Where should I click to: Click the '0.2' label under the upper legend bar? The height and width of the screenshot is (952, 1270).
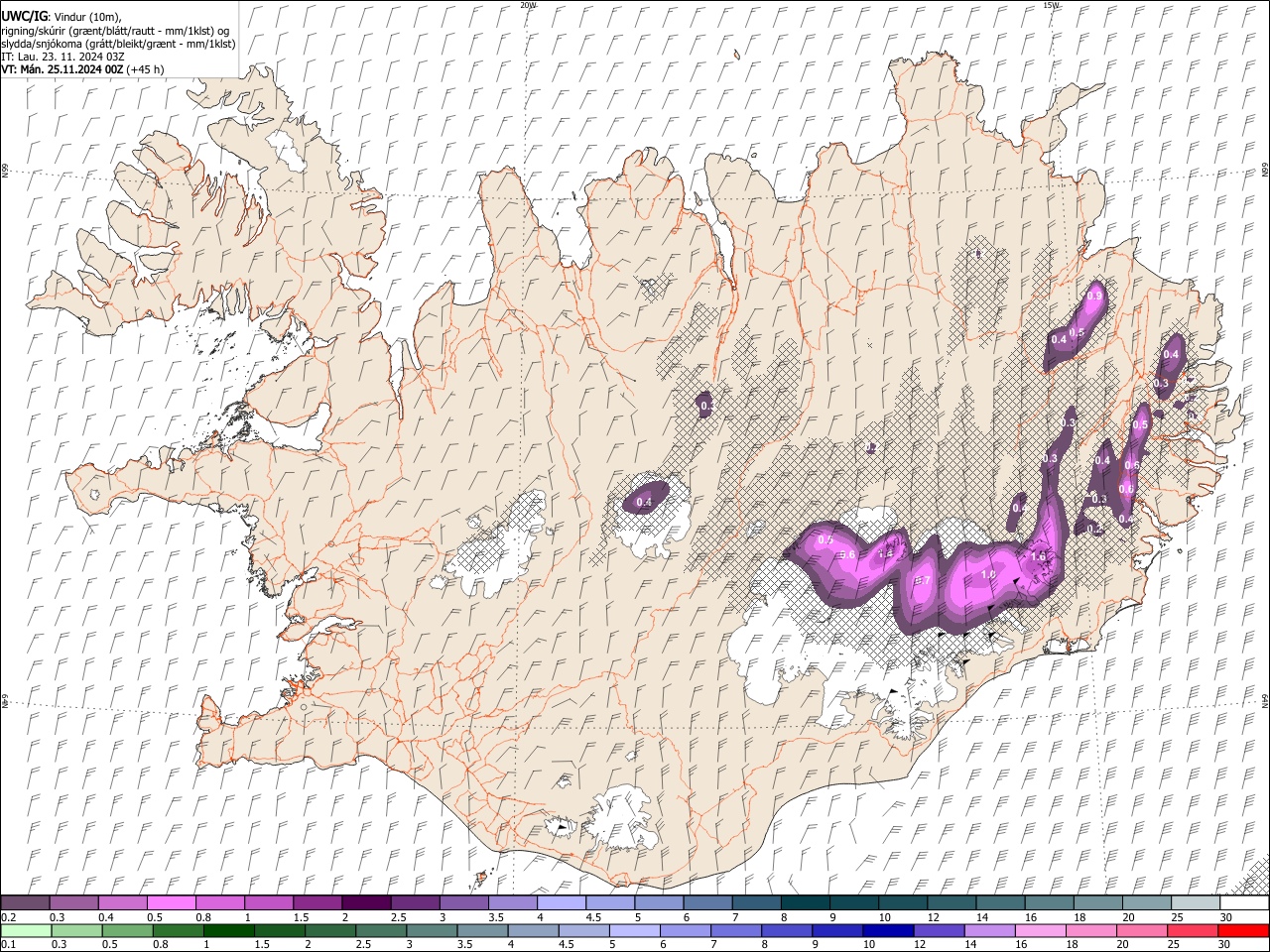(x=8, y=917)
